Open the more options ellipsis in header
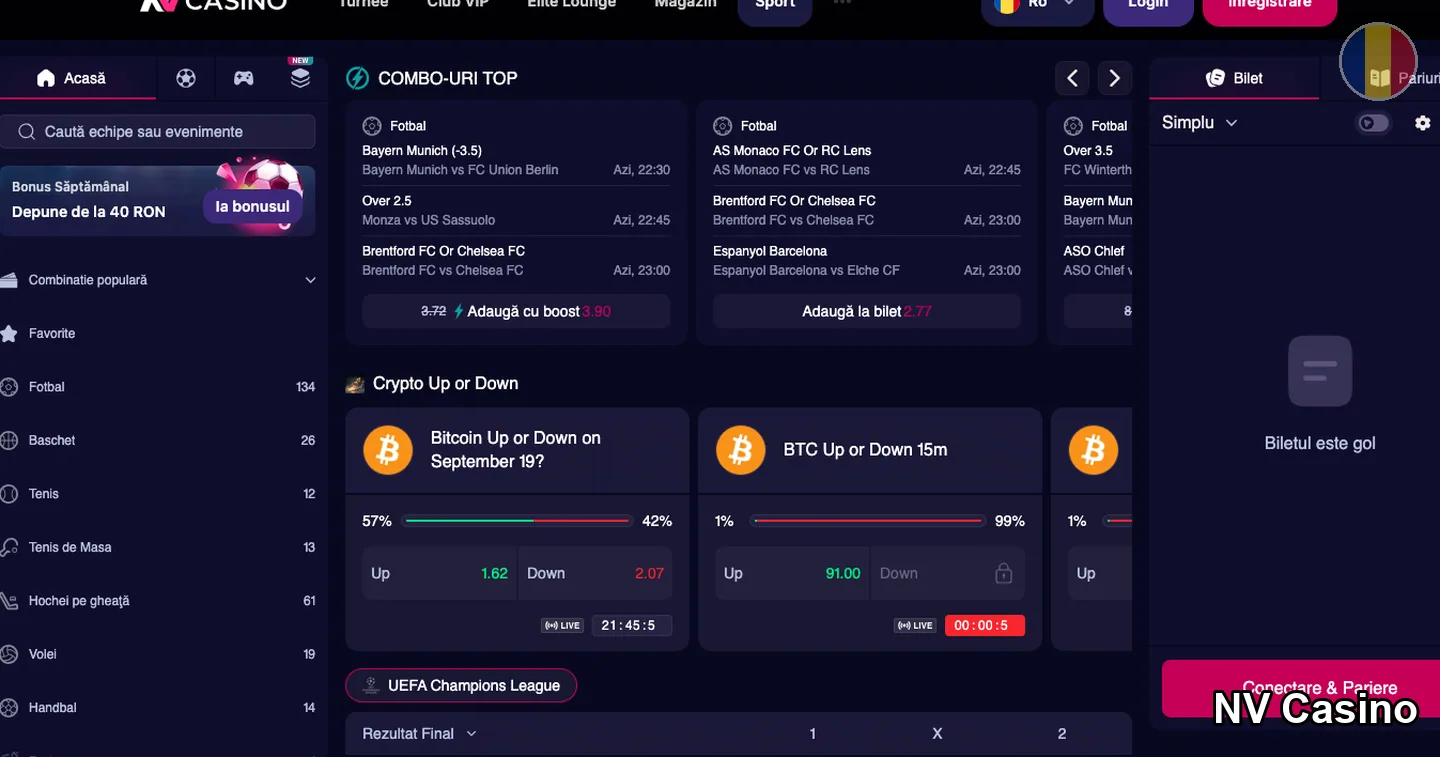Viewport: 1440px width, 757px height. [x=842, y=3]
